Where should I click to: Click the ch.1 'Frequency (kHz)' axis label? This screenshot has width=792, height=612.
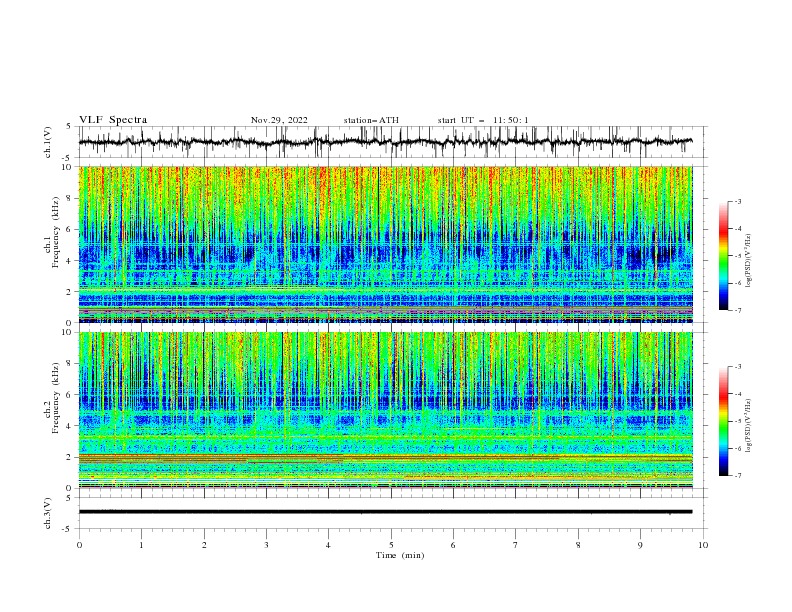(55, 234)
